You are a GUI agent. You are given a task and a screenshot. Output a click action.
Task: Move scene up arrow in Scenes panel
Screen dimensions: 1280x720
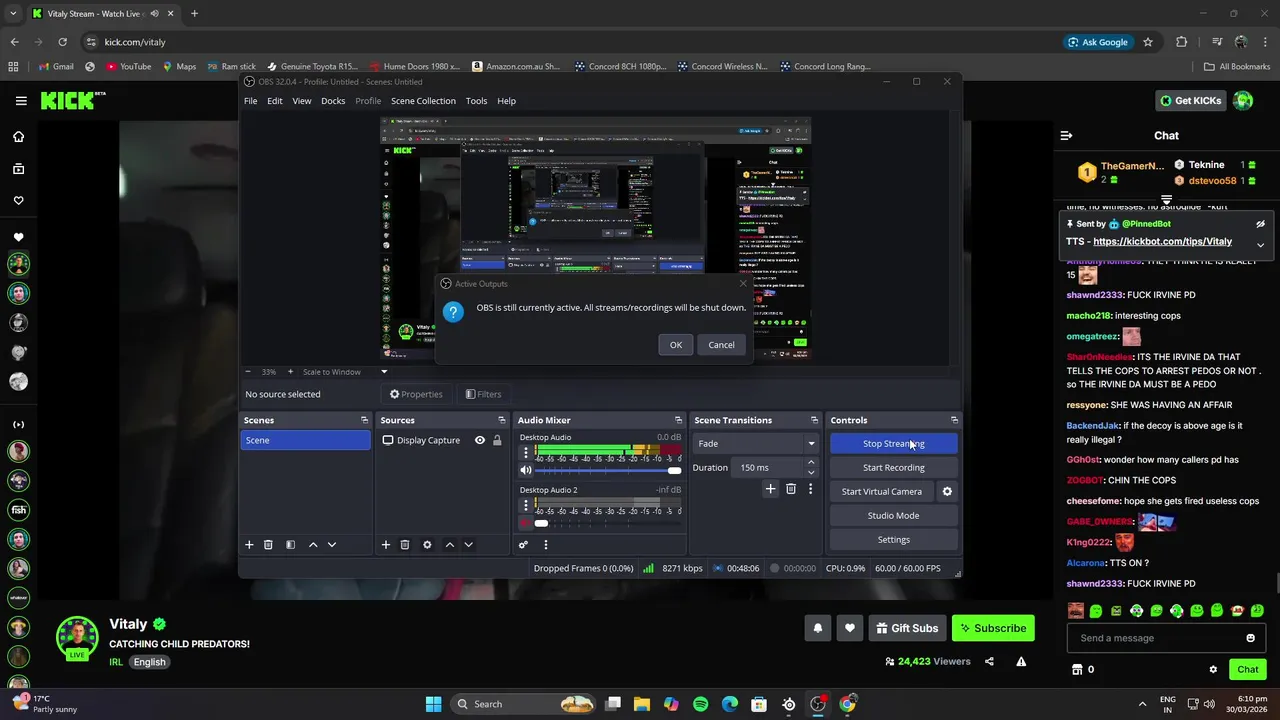click(313, 545)
